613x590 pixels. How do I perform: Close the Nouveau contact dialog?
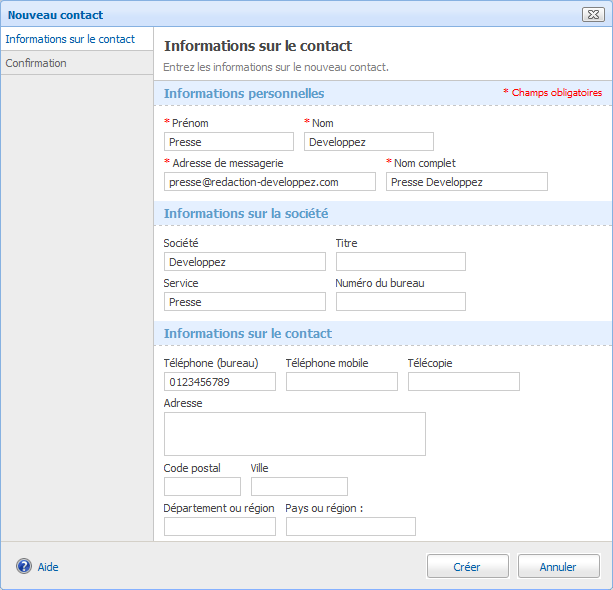pos(590,14)
